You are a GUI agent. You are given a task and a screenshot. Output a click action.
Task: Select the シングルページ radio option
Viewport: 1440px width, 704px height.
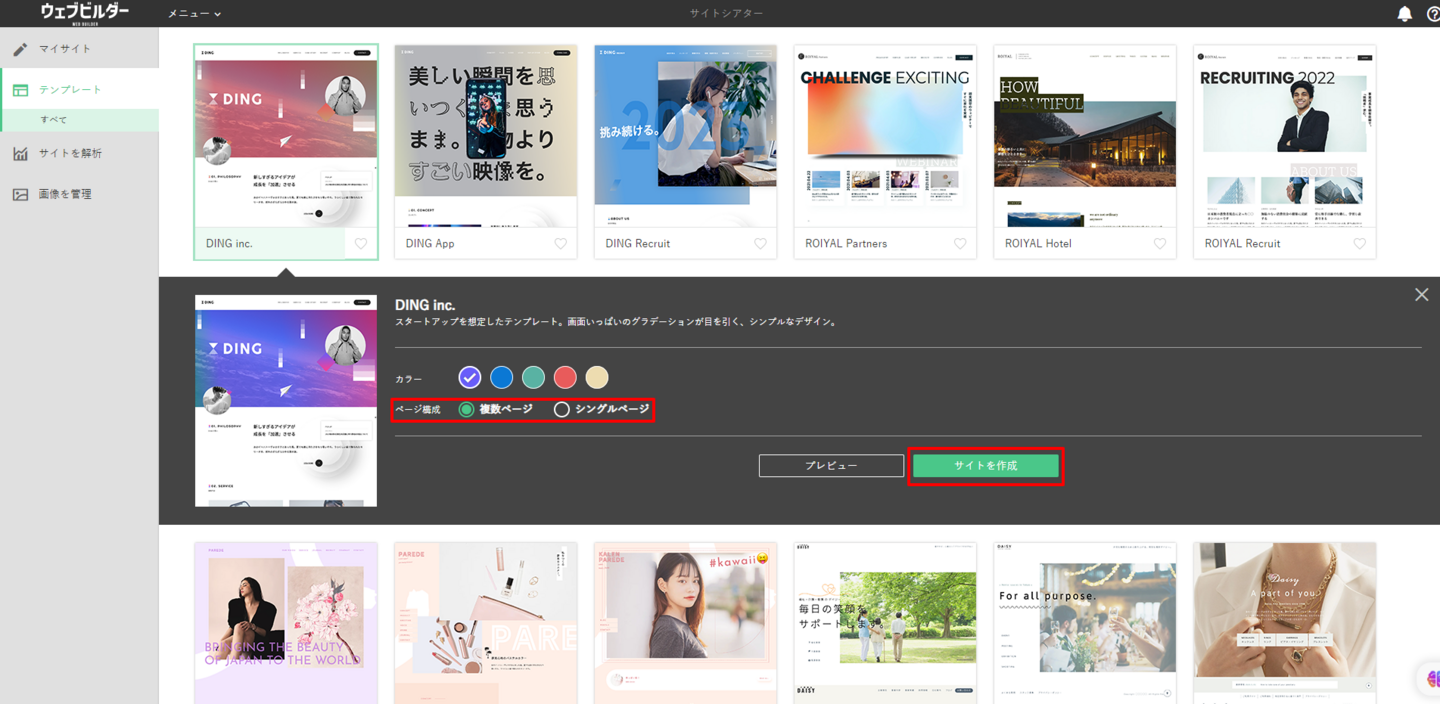[562, 409]
